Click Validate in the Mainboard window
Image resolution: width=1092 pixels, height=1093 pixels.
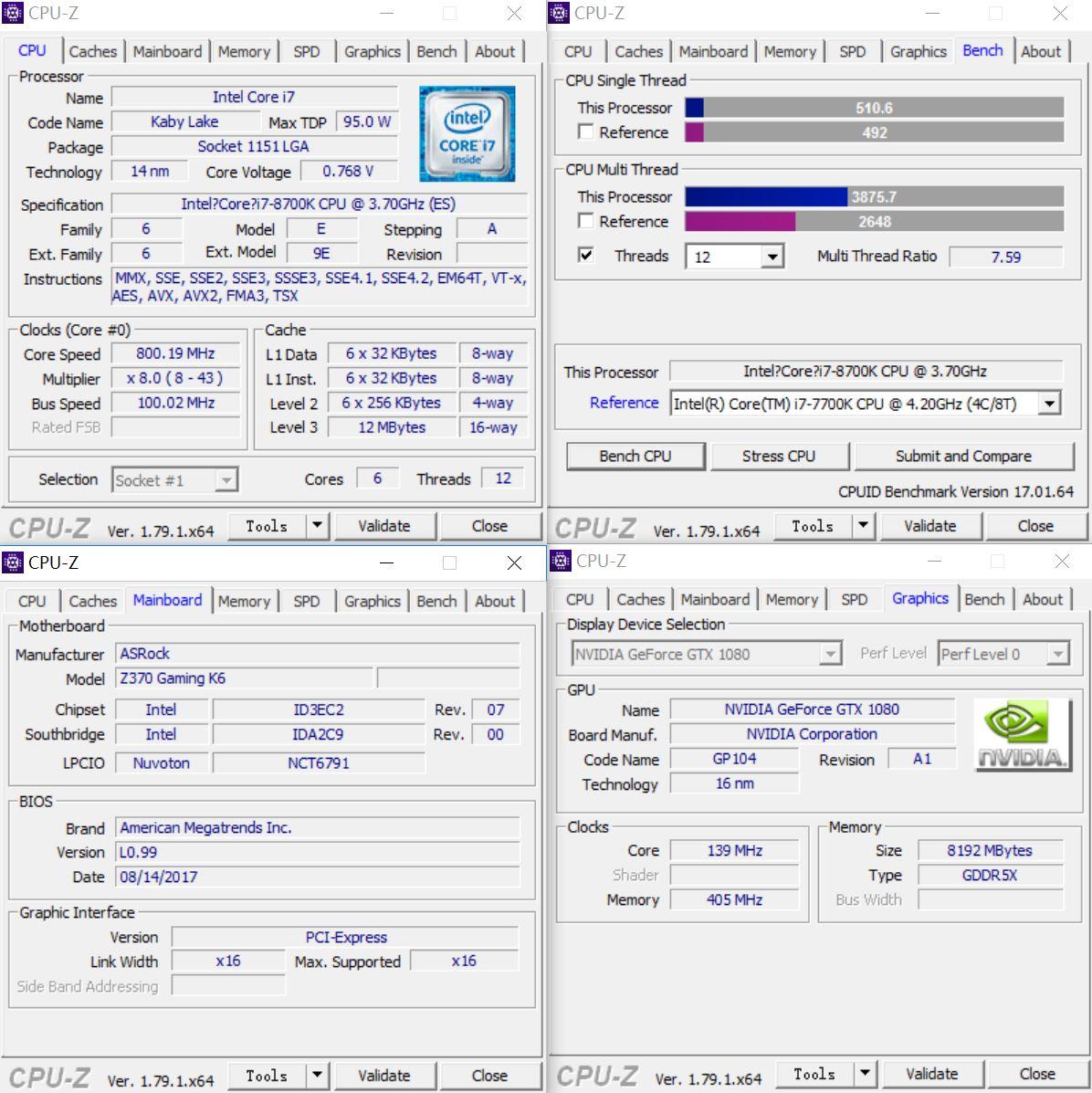click(384, 1075)
